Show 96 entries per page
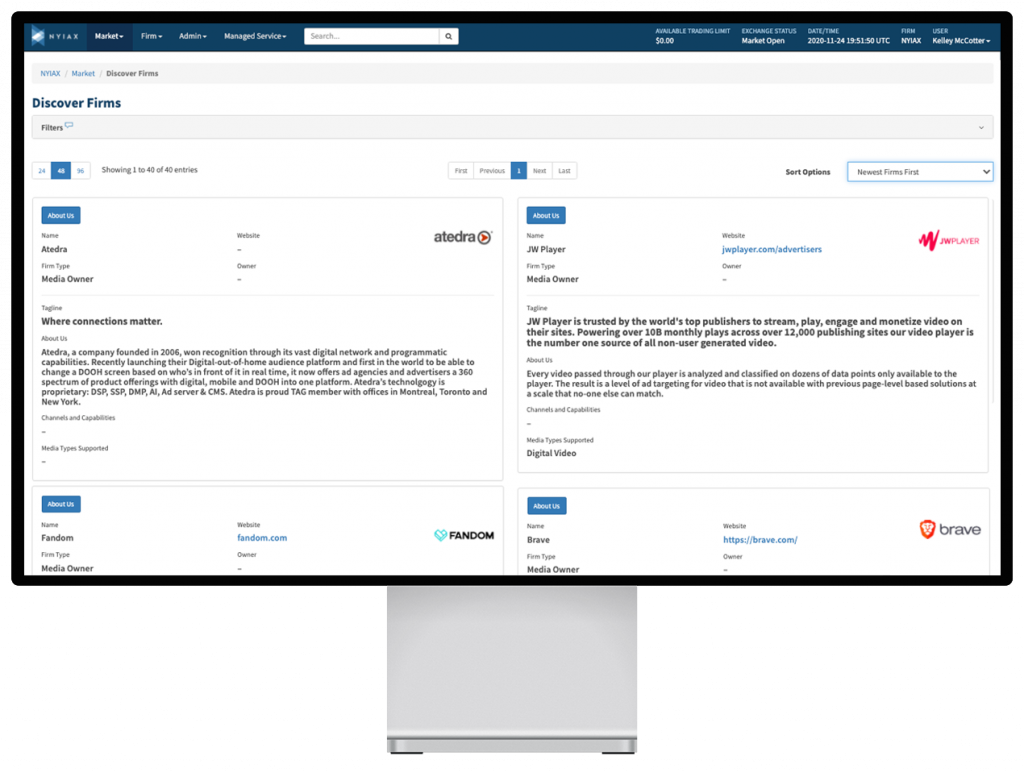 coord(80,170)
